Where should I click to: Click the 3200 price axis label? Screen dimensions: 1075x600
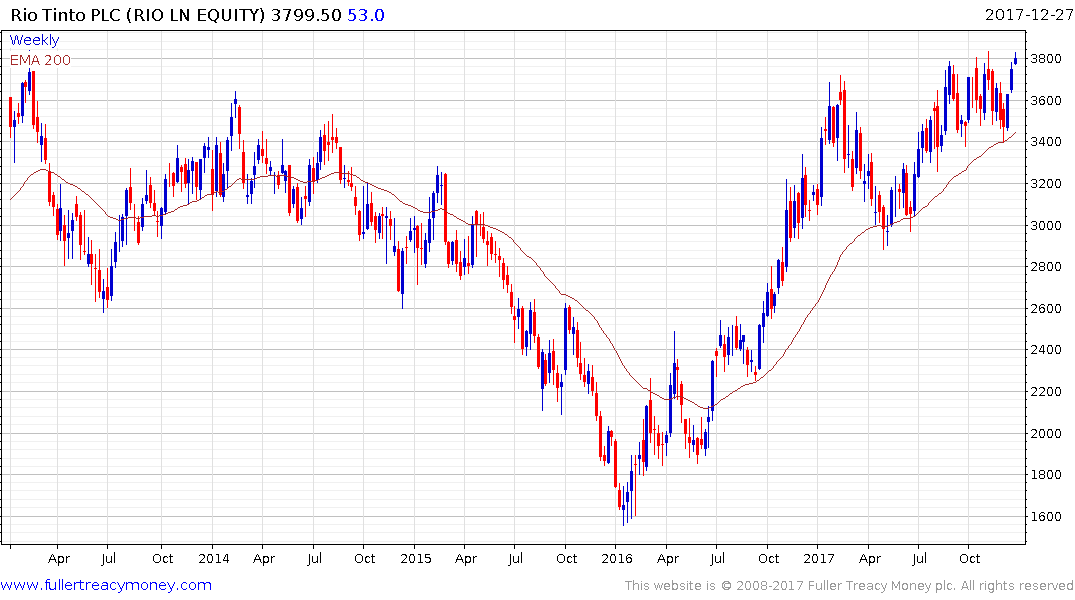point(1046,184)
